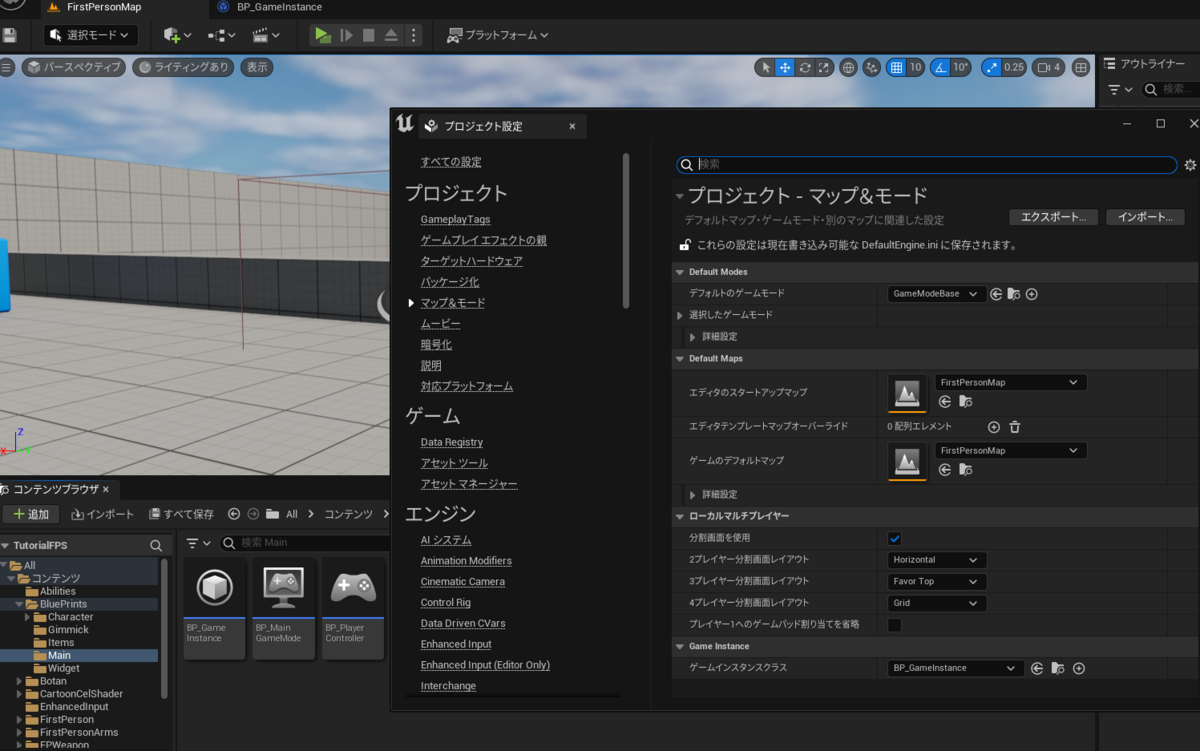Open settings gear next to search
Image resolution: width=1200 pixels, height=751 pixels.
coord(1190,165)
